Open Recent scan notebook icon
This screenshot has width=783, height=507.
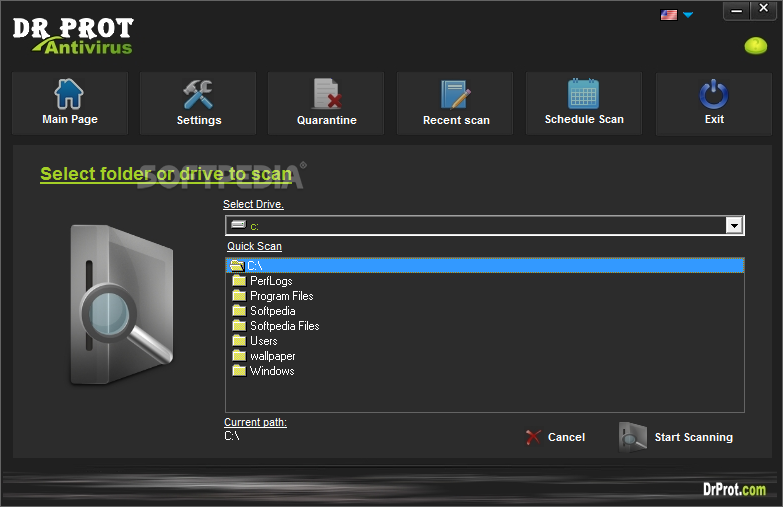tap(455, 94)
